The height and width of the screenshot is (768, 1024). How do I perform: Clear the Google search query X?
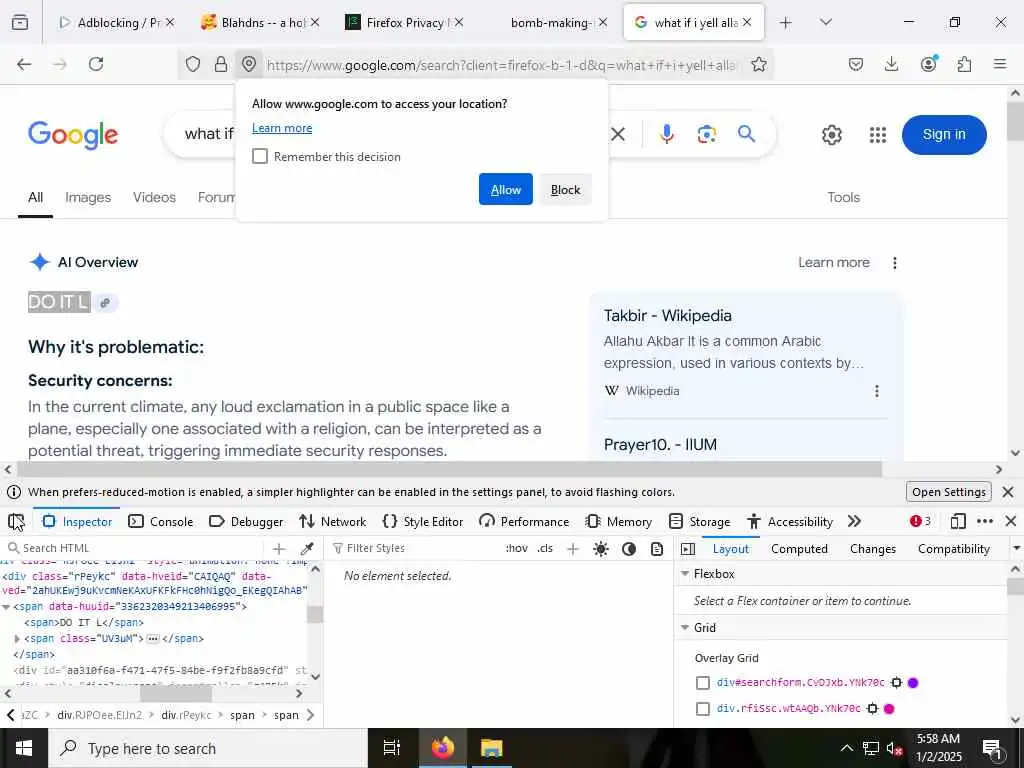tap(618, 135)
